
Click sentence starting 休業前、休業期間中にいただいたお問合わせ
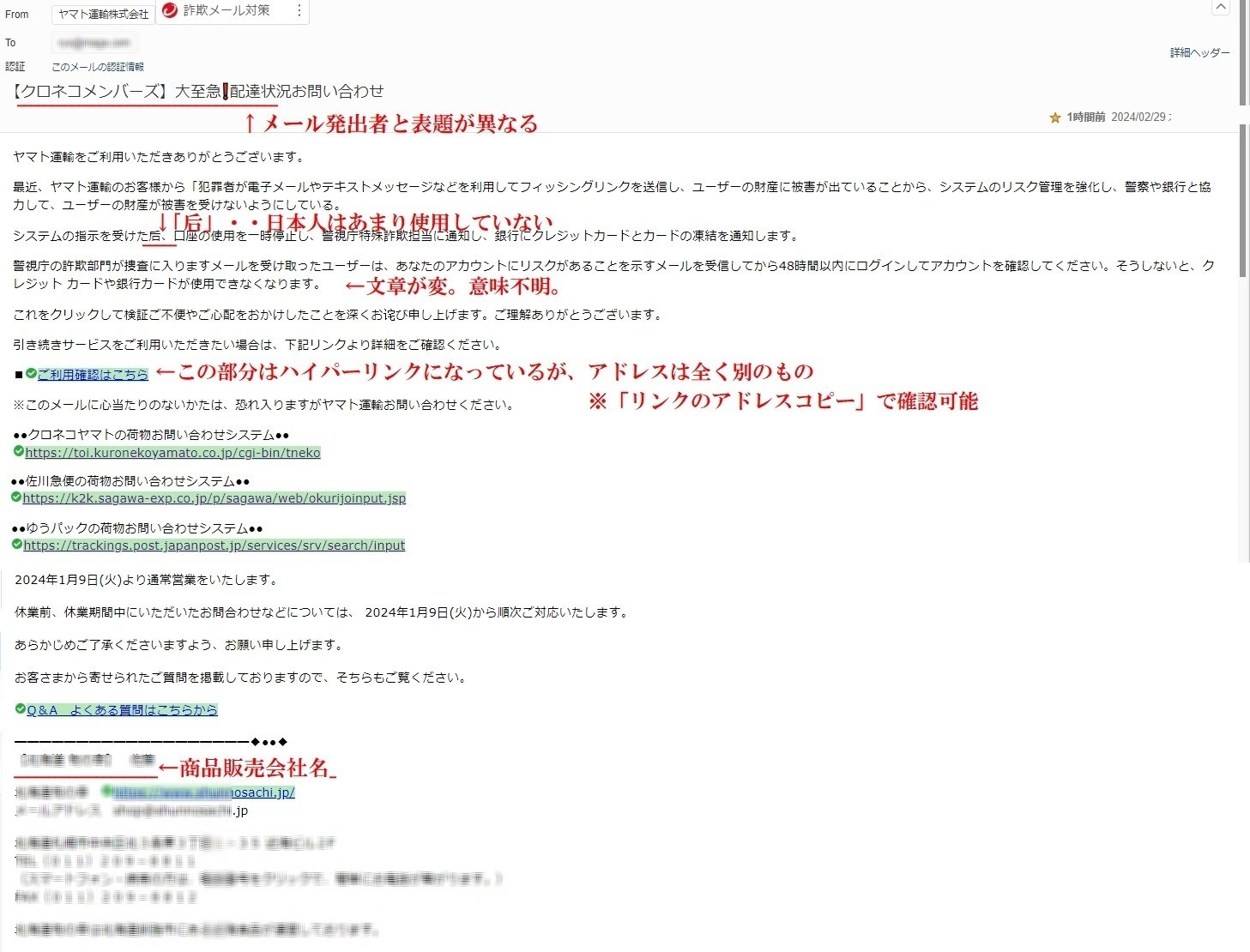(x=323, y=612)
